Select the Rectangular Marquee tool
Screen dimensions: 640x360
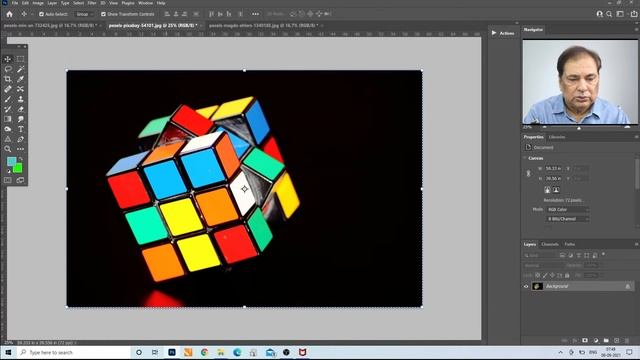(20, 59)
